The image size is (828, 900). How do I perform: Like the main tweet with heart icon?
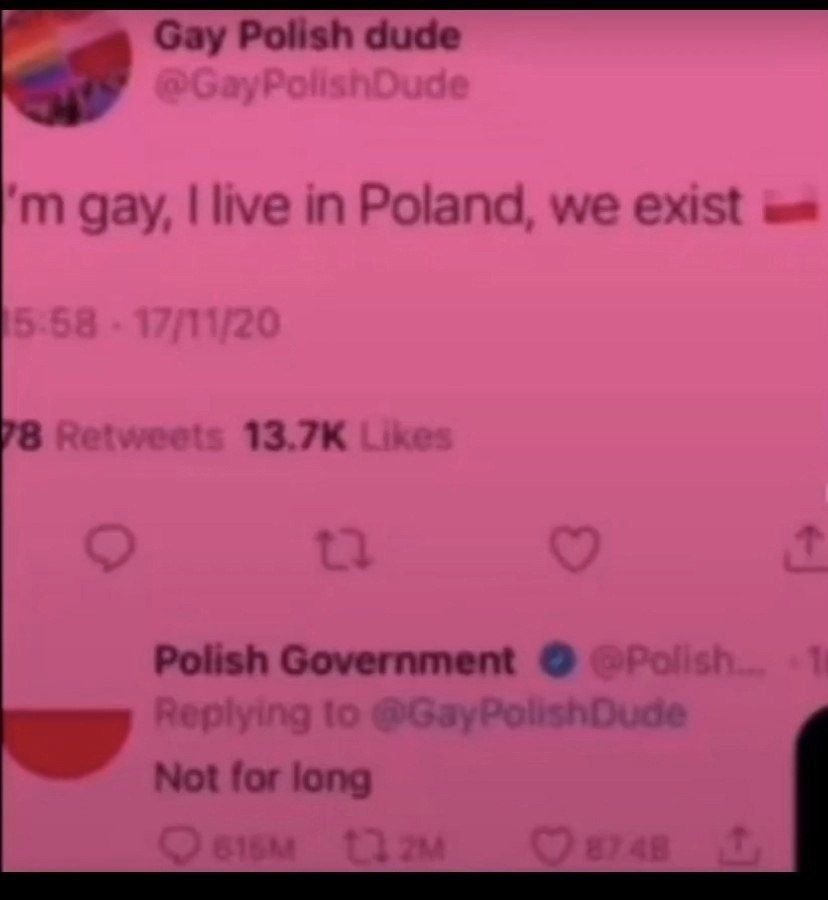[574, 549]
